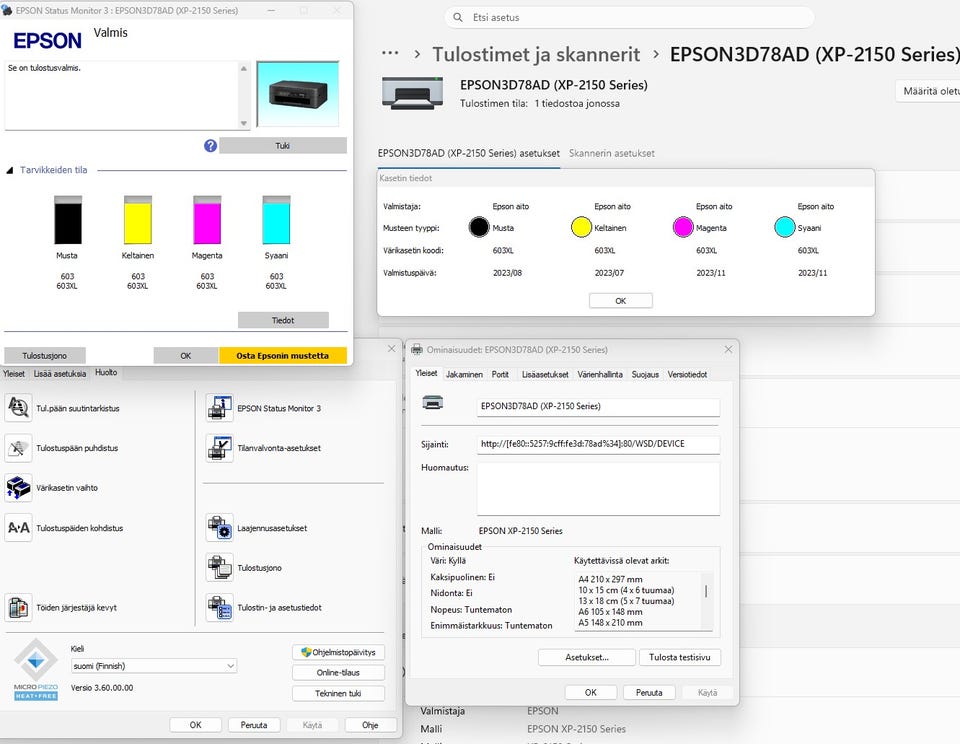Viewport: 960px width, 744px height.
Task: Click Ohjelmistopäivitys button
Action: (x=339, y=652)
